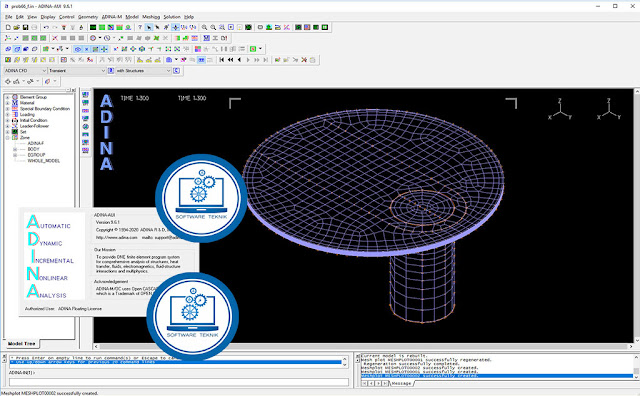Click the C icon beside with Structures dropdown
Viewport: 640px width, 396px height.
click(x=176, y=71)
